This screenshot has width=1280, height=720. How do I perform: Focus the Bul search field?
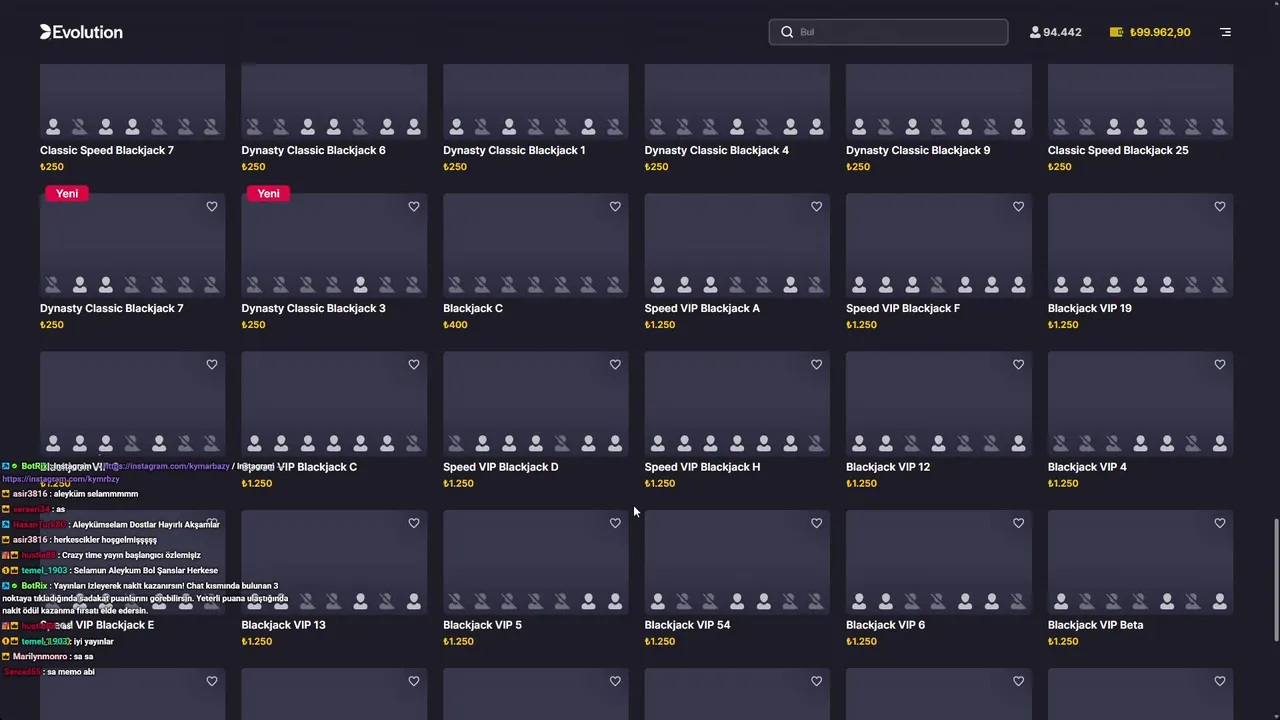888,32
